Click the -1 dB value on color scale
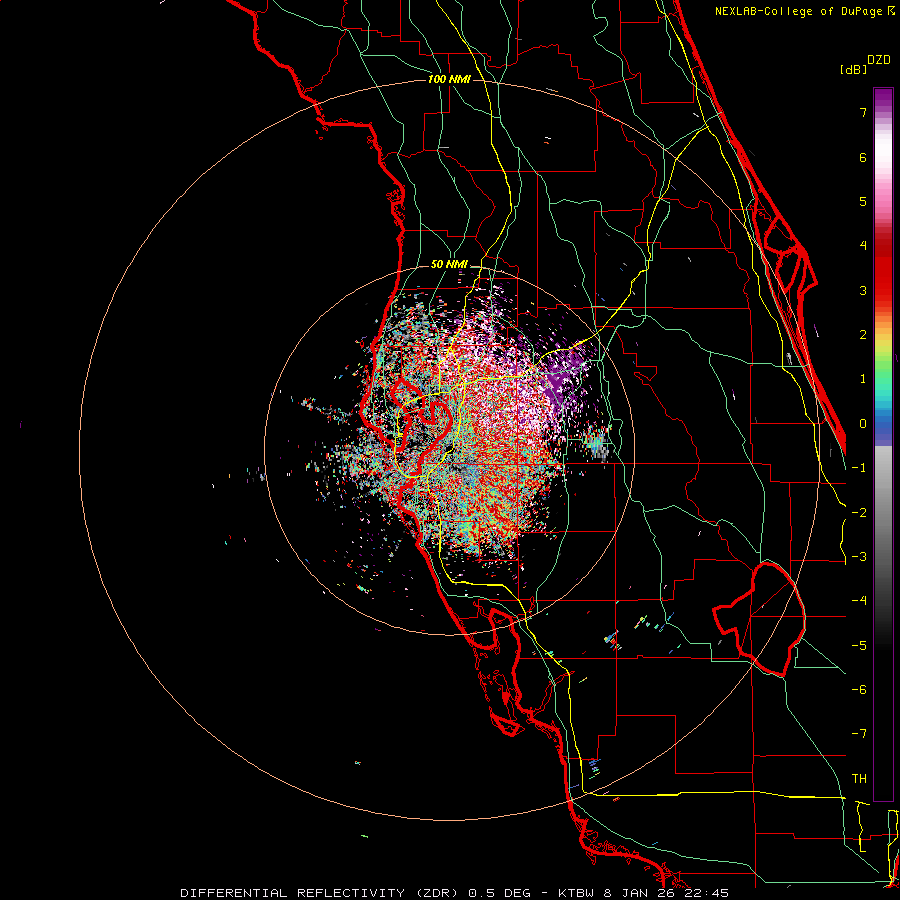This screenshot has height=900, width=900. 859,468
